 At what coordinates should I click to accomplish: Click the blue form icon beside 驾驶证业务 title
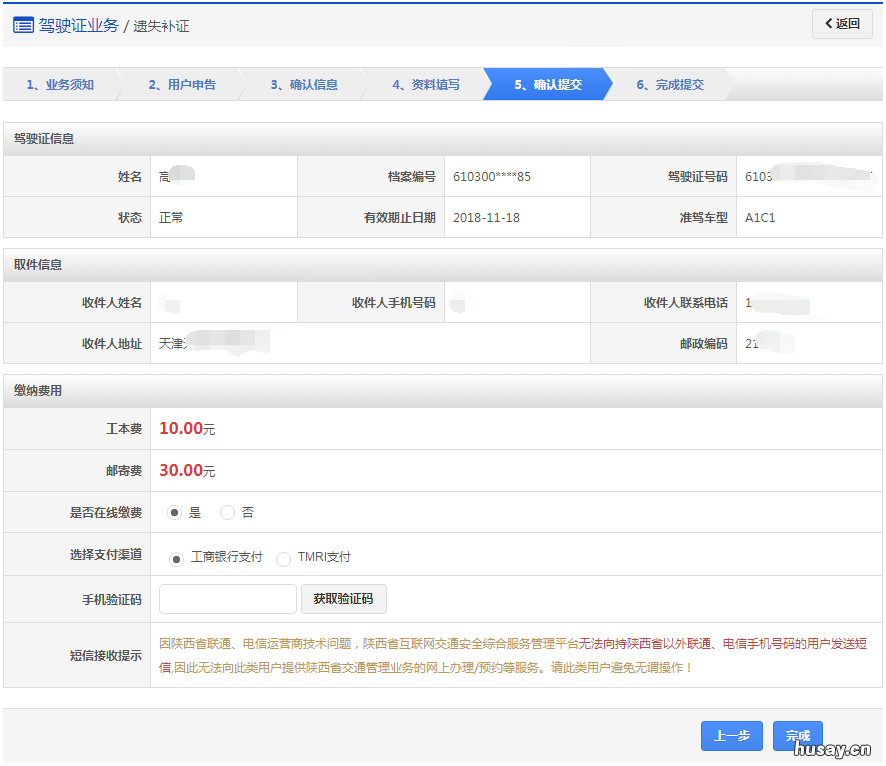(26, 25)
